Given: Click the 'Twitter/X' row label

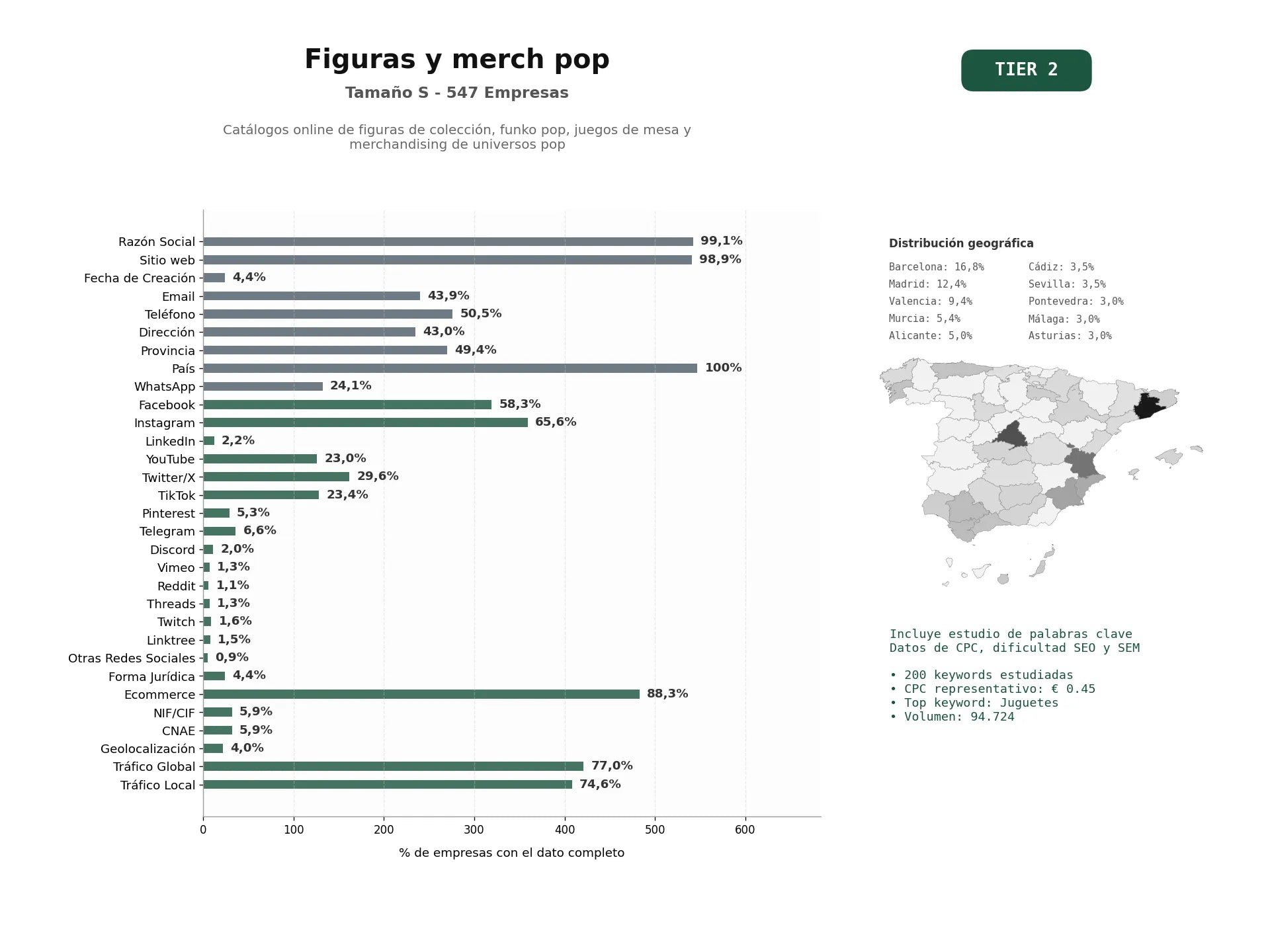Looking at the screenshot, I should pos(169,477).
